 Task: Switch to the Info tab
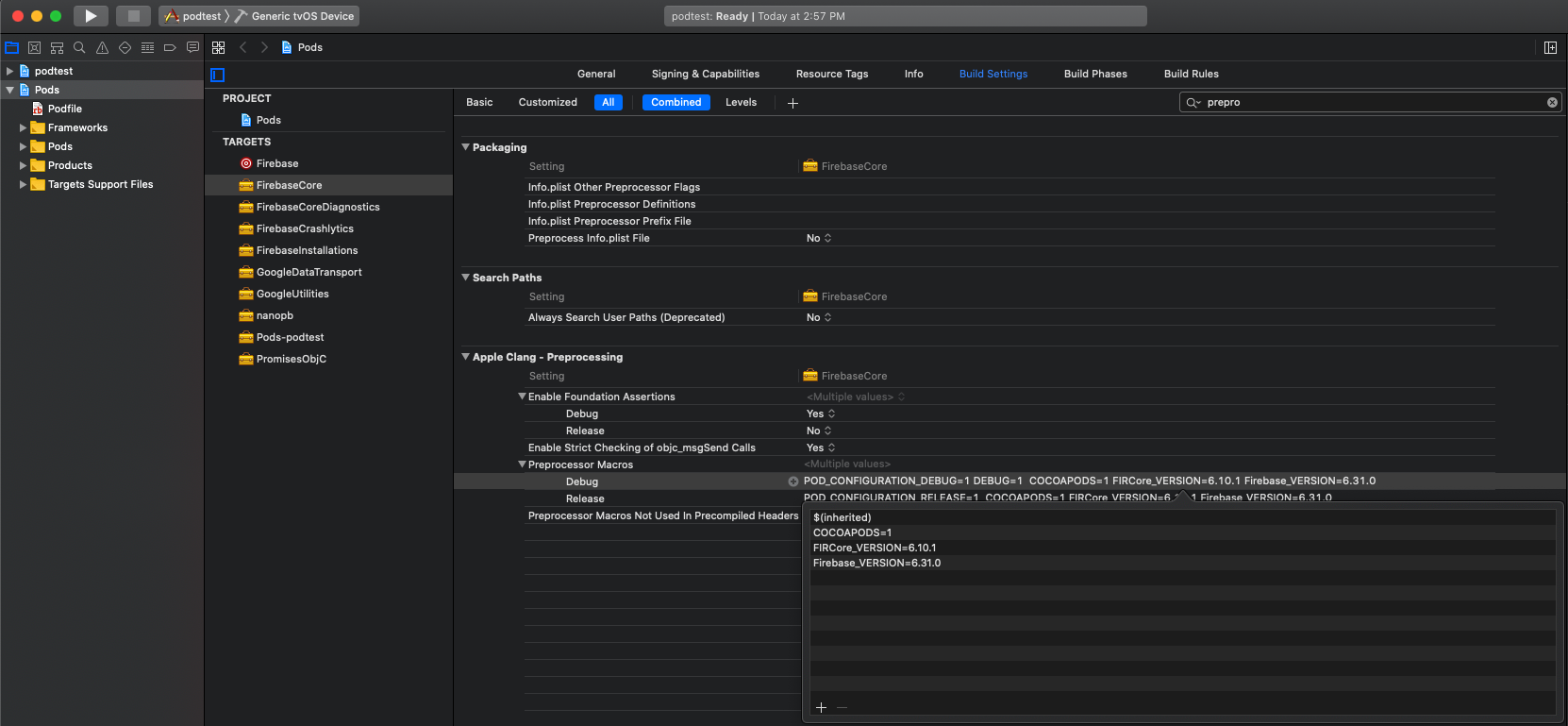pyautogui.click(x=914, y=74)
